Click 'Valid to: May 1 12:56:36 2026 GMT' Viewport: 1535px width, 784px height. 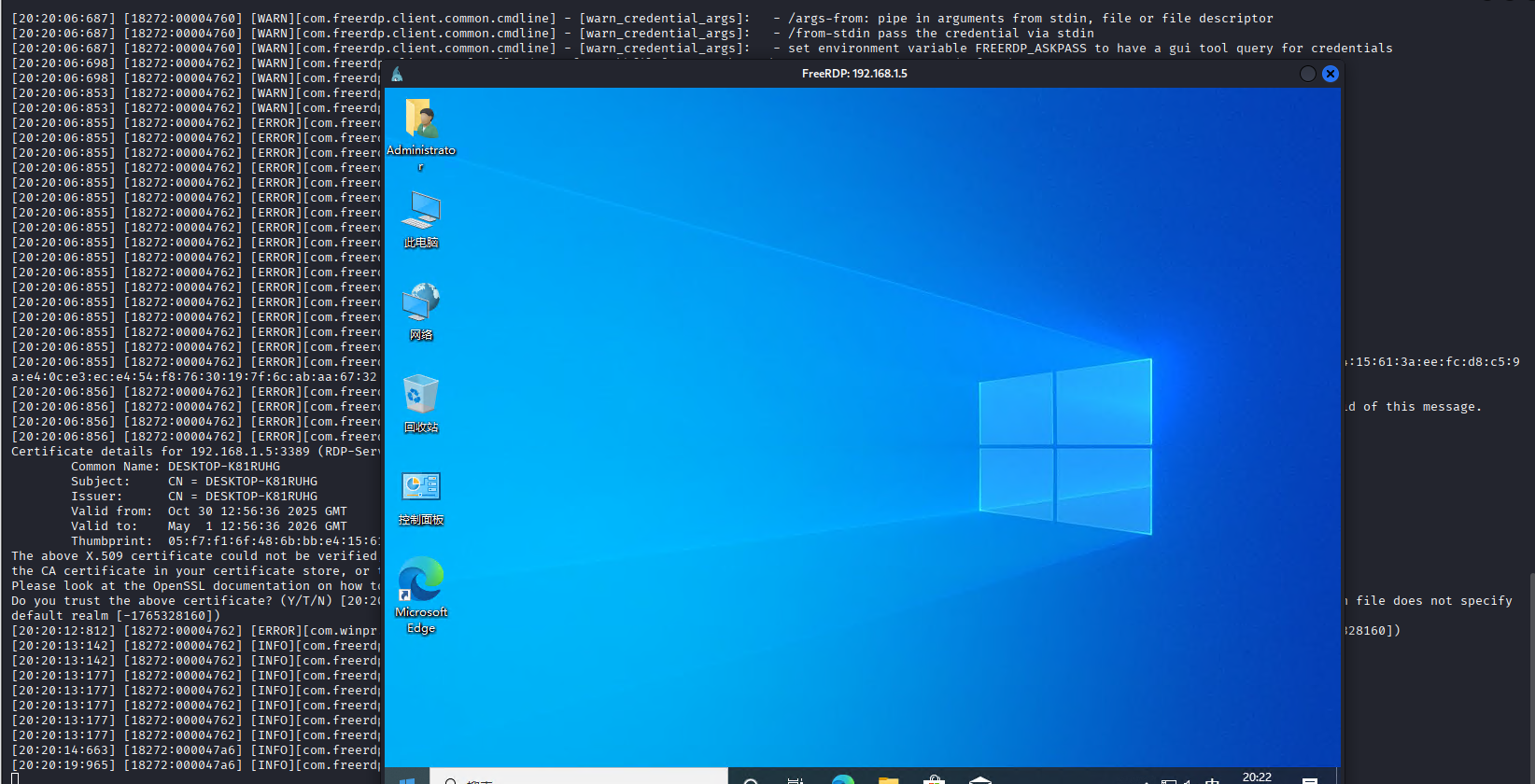point(209,525)
